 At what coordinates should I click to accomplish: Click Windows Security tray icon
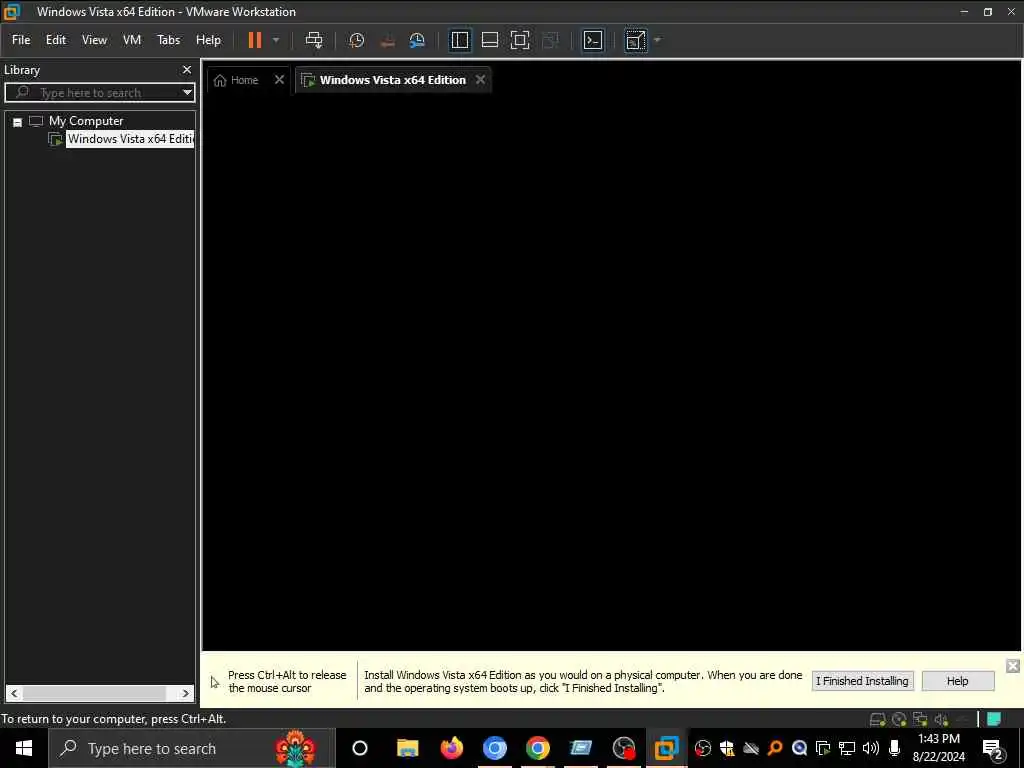(727, 748)
